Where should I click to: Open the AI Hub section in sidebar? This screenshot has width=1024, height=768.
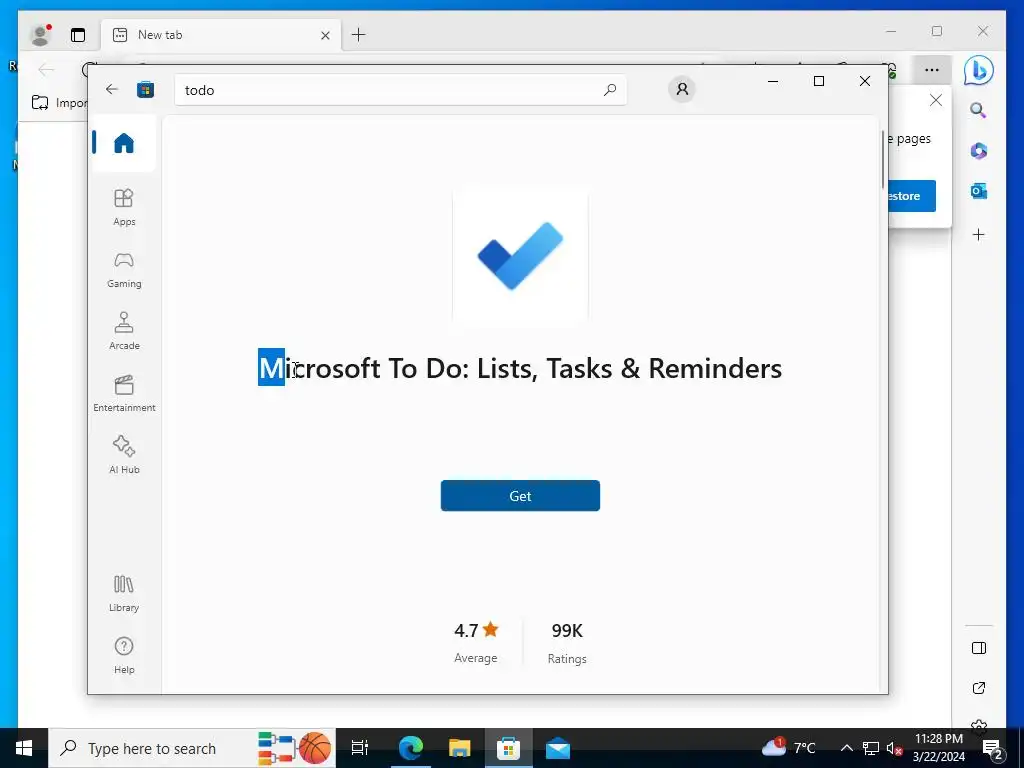click(x=123, y=455)
